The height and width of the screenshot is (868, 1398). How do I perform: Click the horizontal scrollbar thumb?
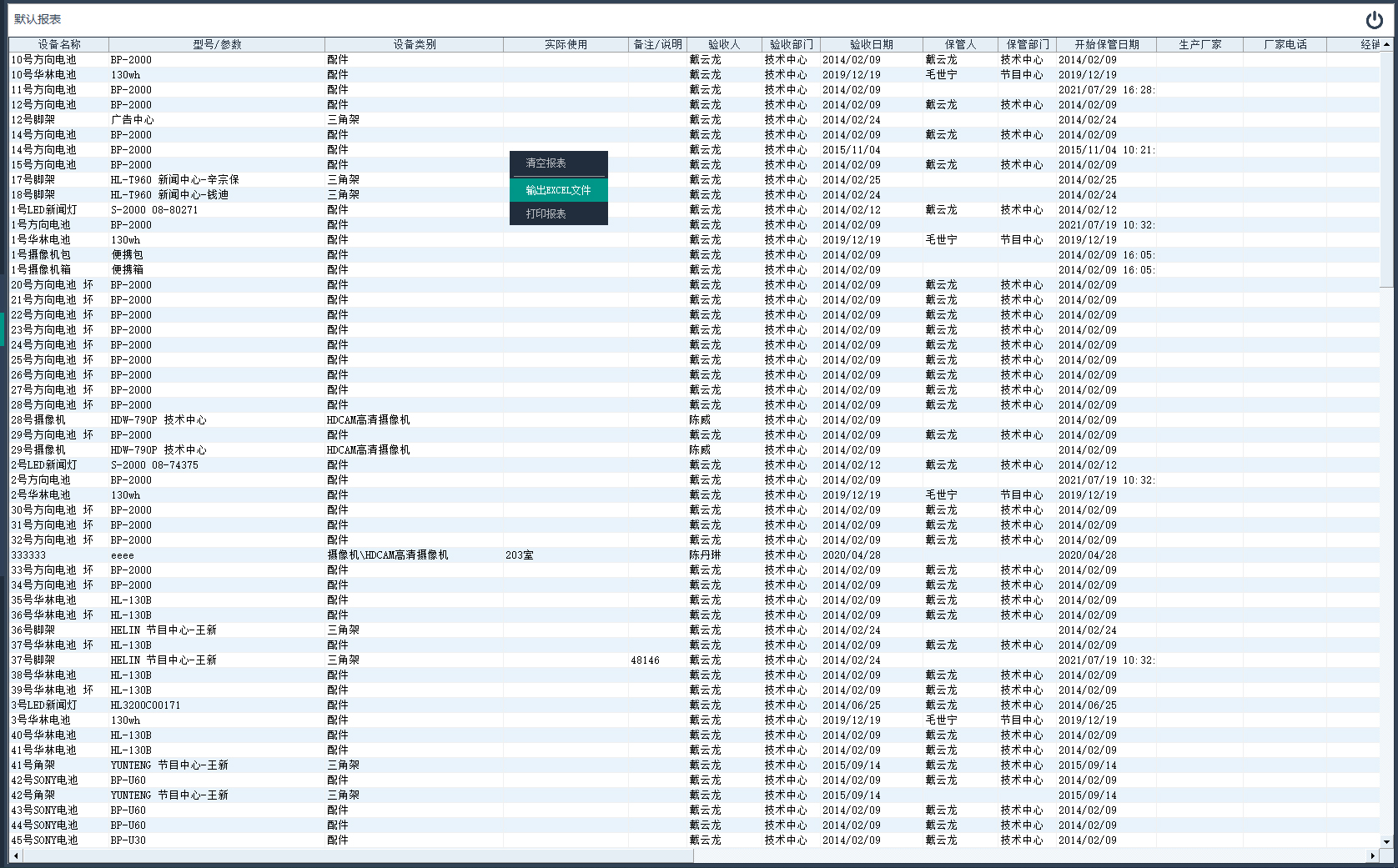tap(355, 855)
